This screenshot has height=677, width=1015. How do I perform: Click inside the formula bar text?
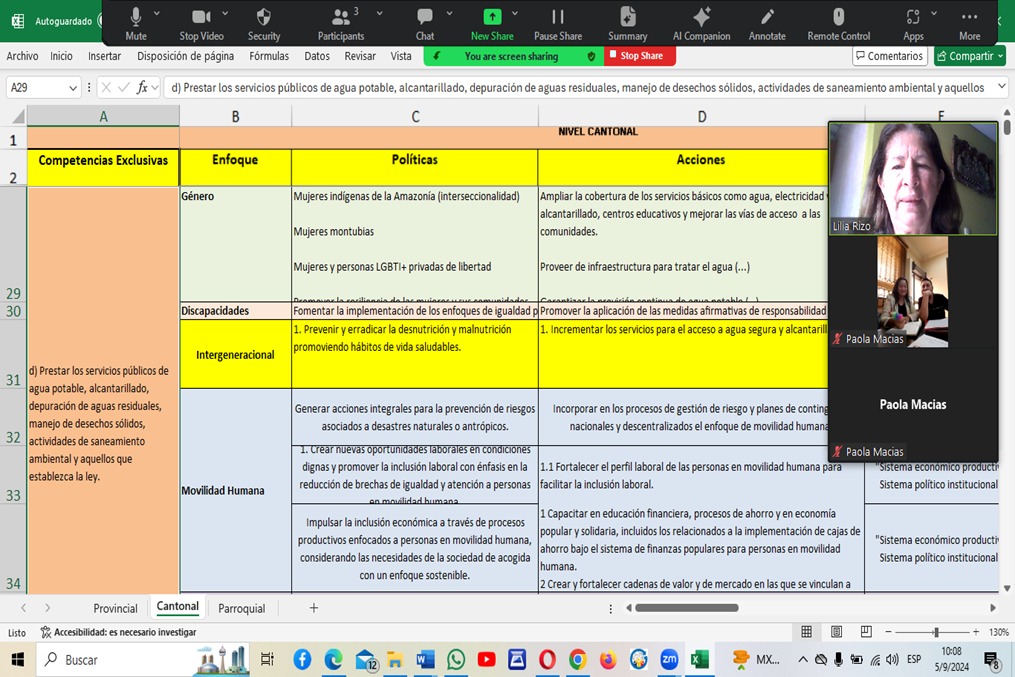[x=577, y=87]
